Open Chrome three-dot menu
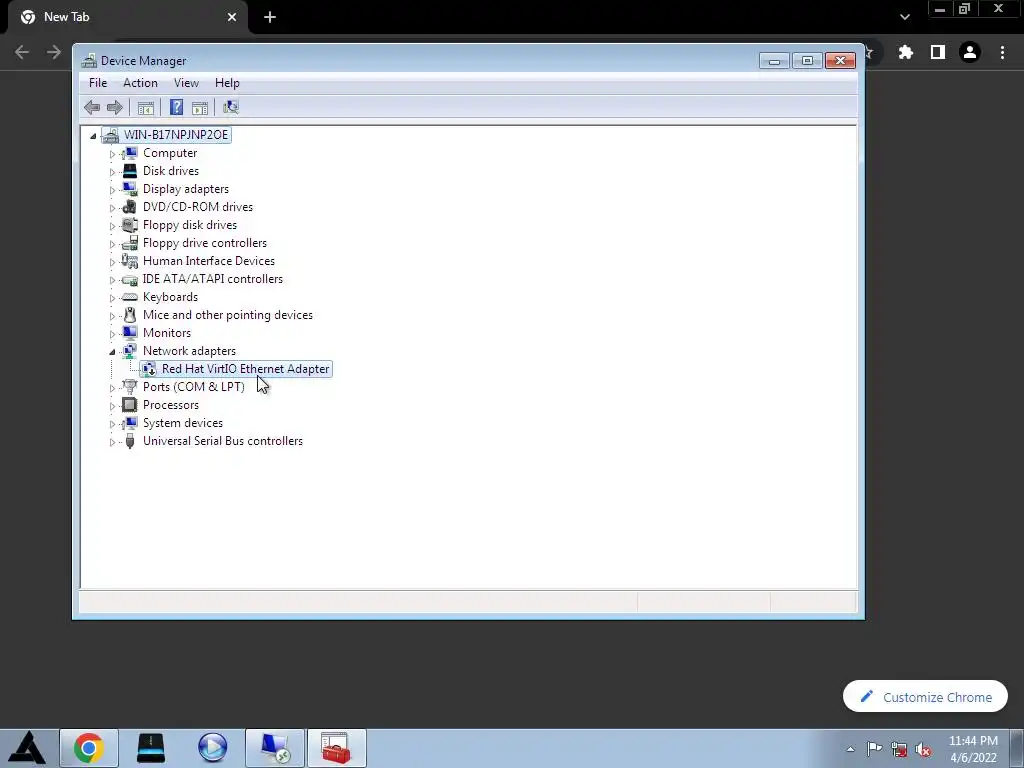The image size is (1024, 768). [1002, 52]
